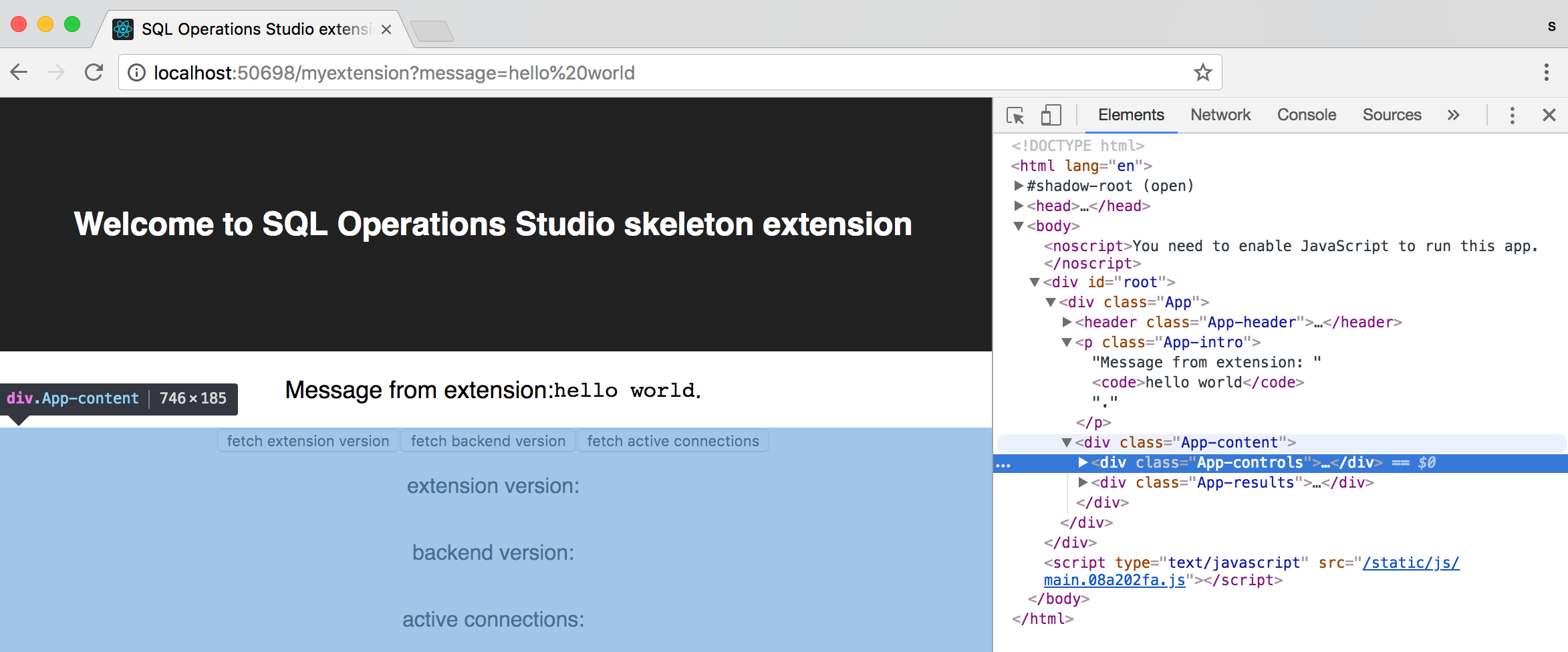The width and height of the screenshot is (1568, 652).
Task: Show hidden DevTools panels via the chevron
Action: 1453,114
